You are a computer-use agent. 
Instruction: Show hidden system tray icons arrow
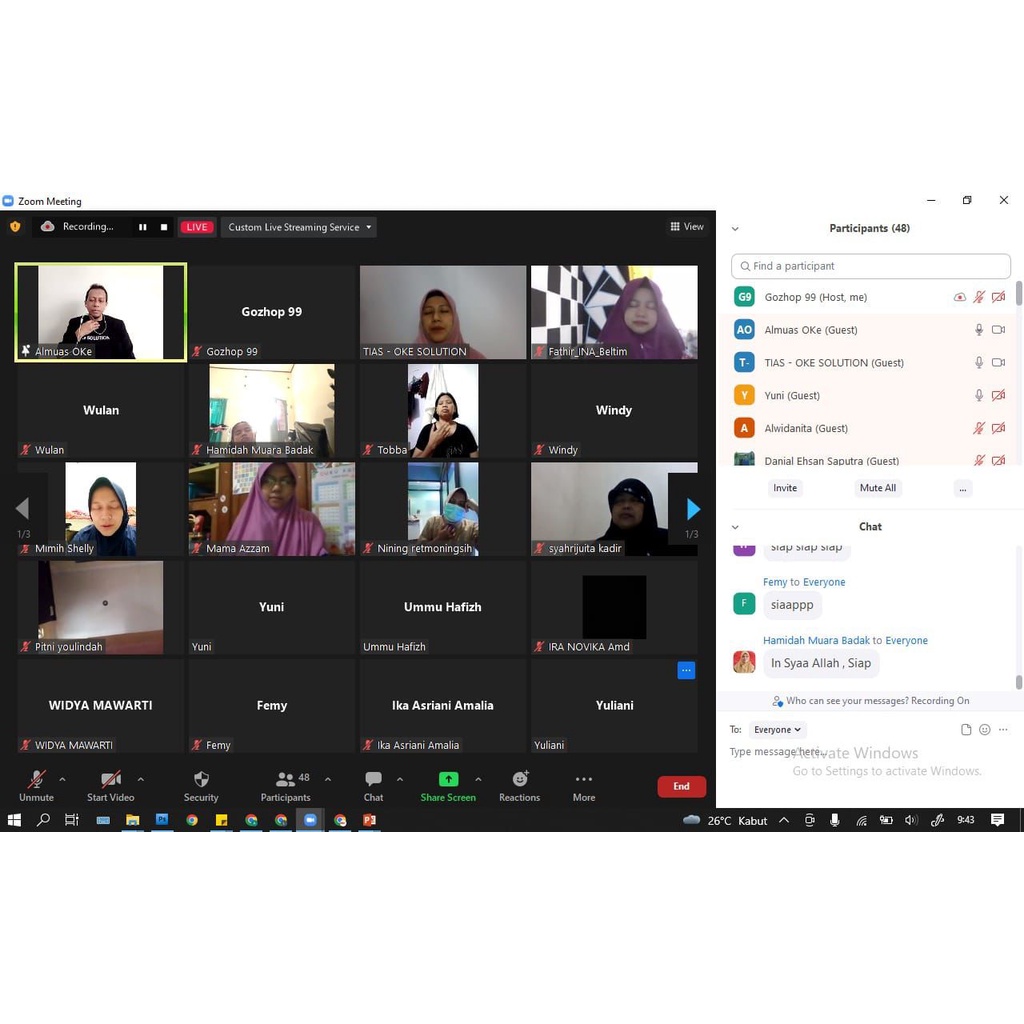pos(784,820)
